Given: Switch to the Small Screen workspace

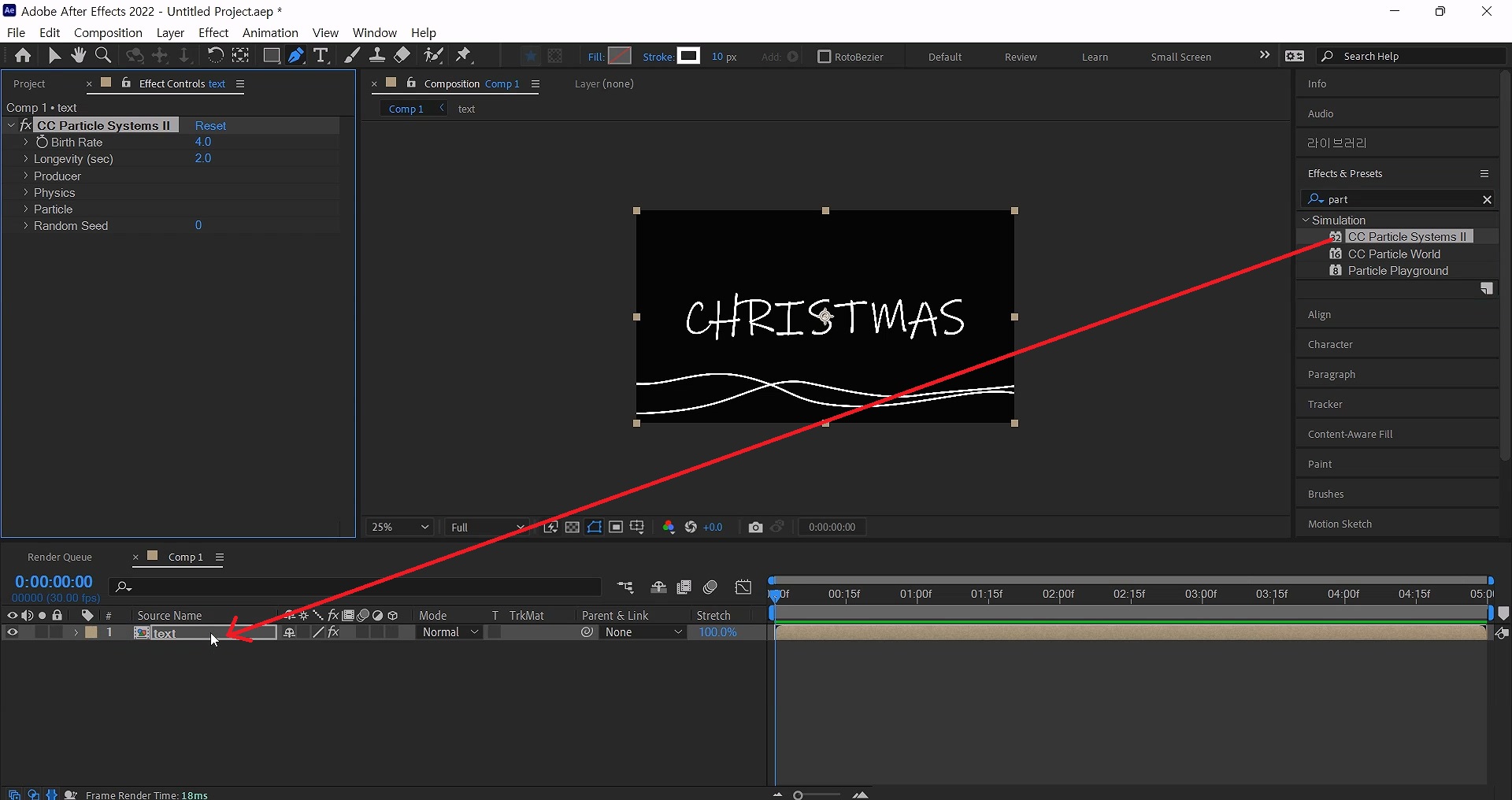Looking at the screenshot, I should pyautogui.click(x=1180, y=57).
